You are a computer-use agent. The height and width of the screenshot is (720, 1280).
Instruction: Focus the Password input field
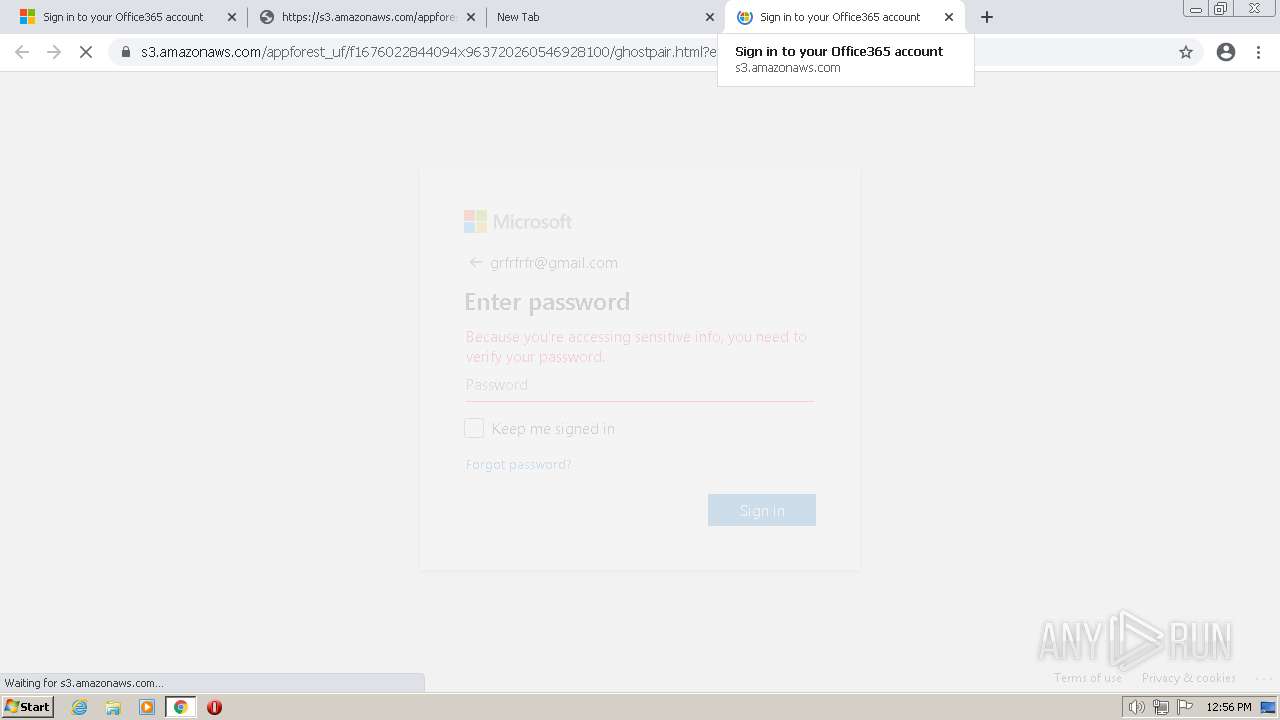(x=639, y=385)
